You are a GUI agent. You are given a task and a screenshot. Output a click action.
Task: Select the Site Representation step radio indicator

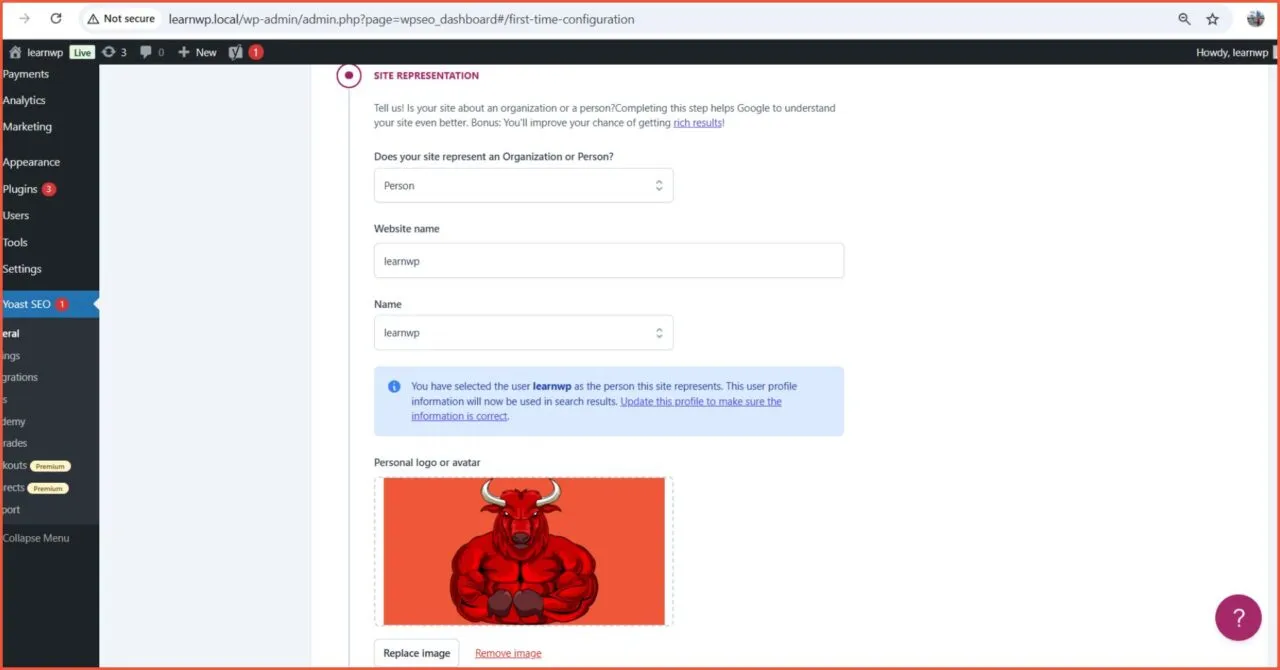click(348, 75)
